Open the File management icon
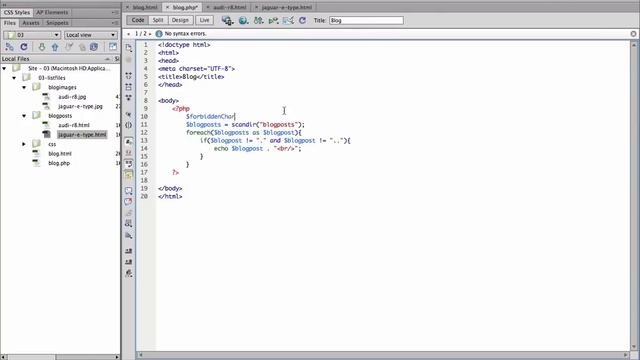Image resolution: width=640 pixels, height=360 pixels. [258, 20]
